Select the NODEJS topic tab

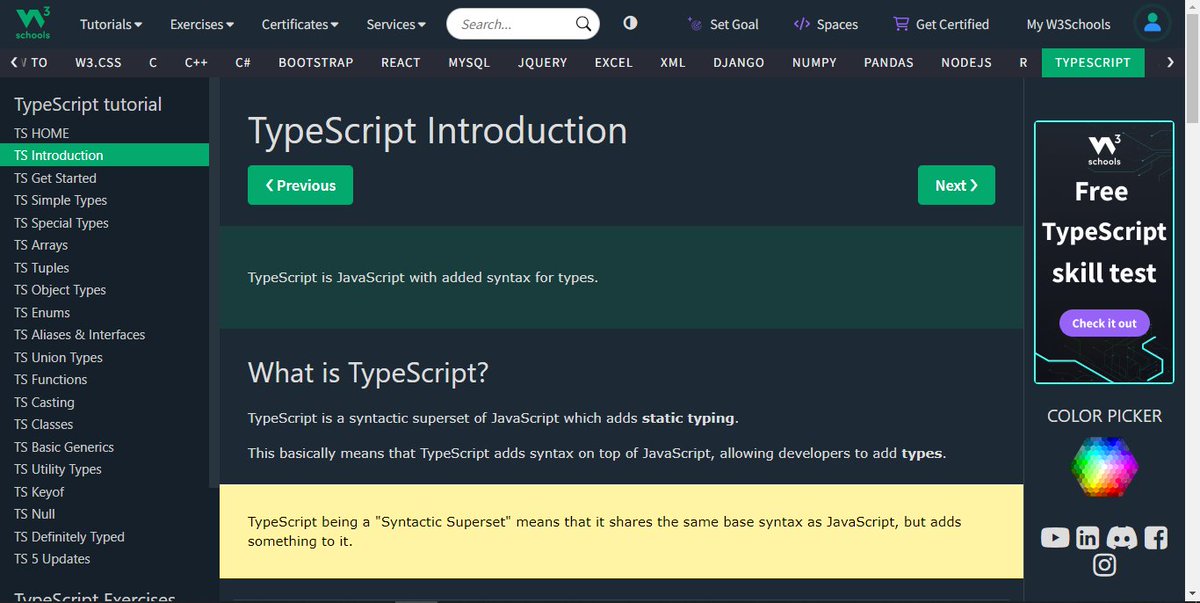pos(967,62)
